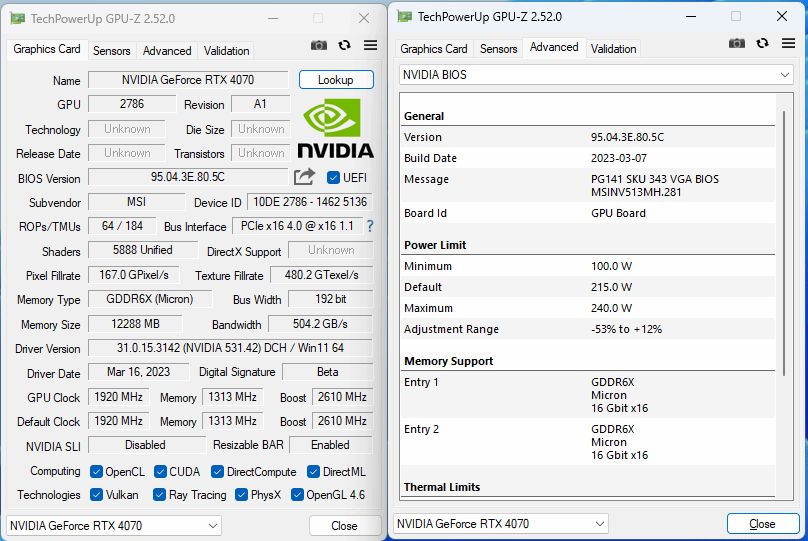808x541 pixels.
Task: Click Default power limit 215.0 W
Action: pos(611,287)
